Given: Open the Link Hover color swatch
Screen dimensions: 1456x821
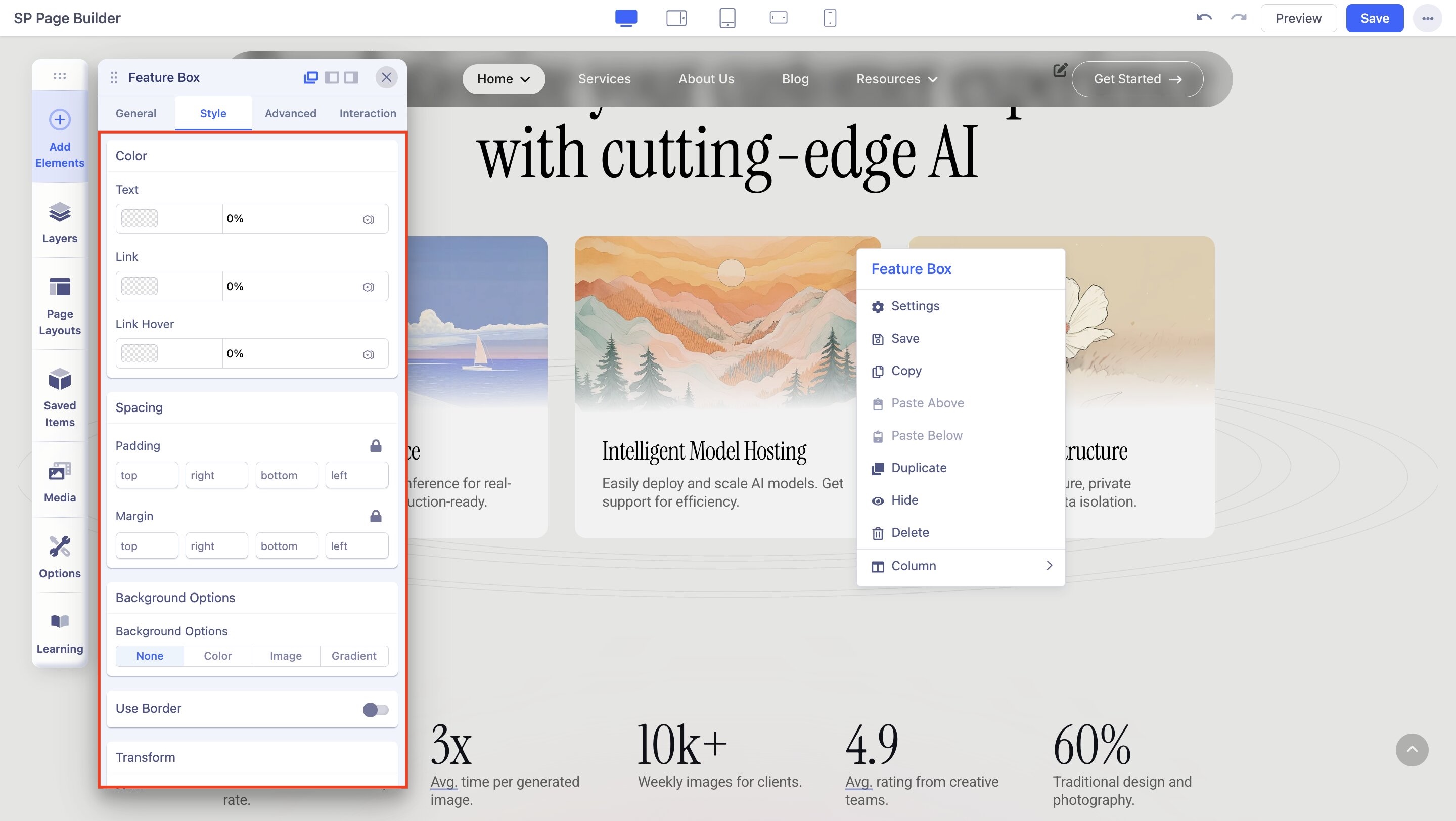Looking at the screenshot, I should (140, 354).
